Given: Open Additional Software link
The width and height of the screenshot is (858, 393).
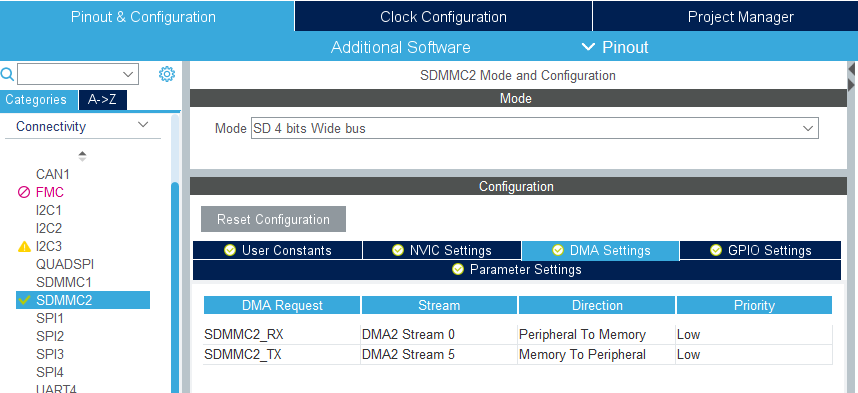Looking at the screenshot, I should [x=401, y=47].
